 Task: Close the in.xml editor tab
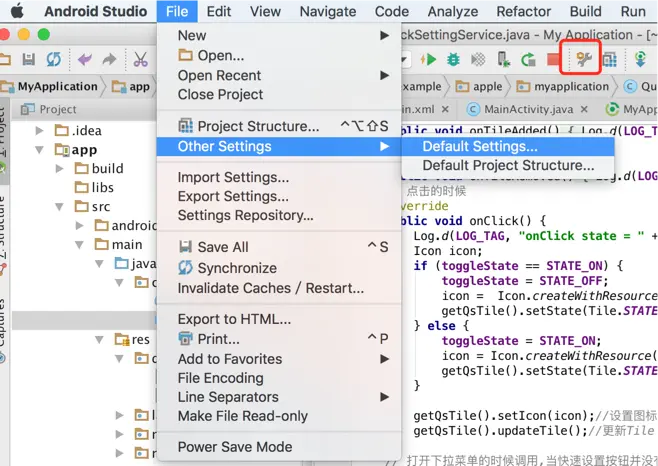(445, 109)
